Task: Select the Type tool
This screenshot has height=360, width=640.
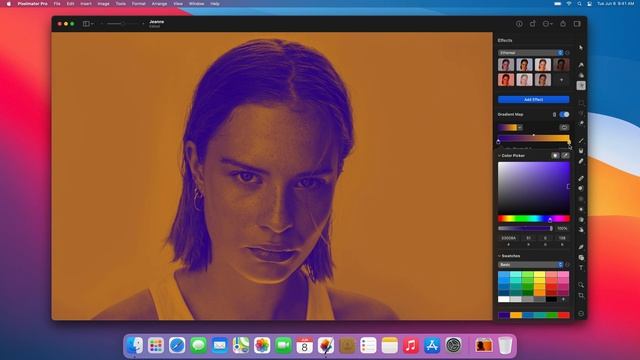Action: (x=581, y=268)
